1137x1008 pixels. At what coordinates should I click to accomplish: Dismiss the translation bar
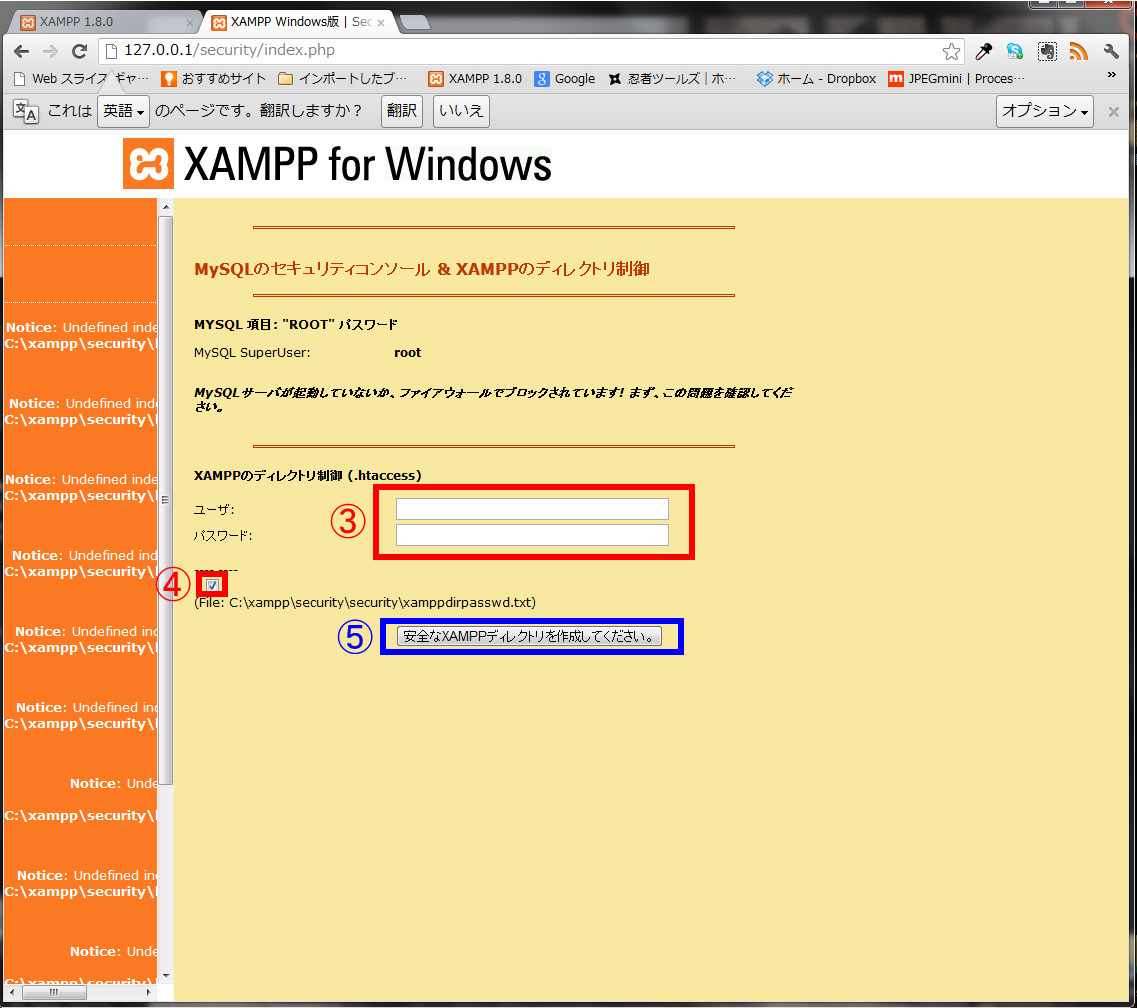pos(1113,112)
